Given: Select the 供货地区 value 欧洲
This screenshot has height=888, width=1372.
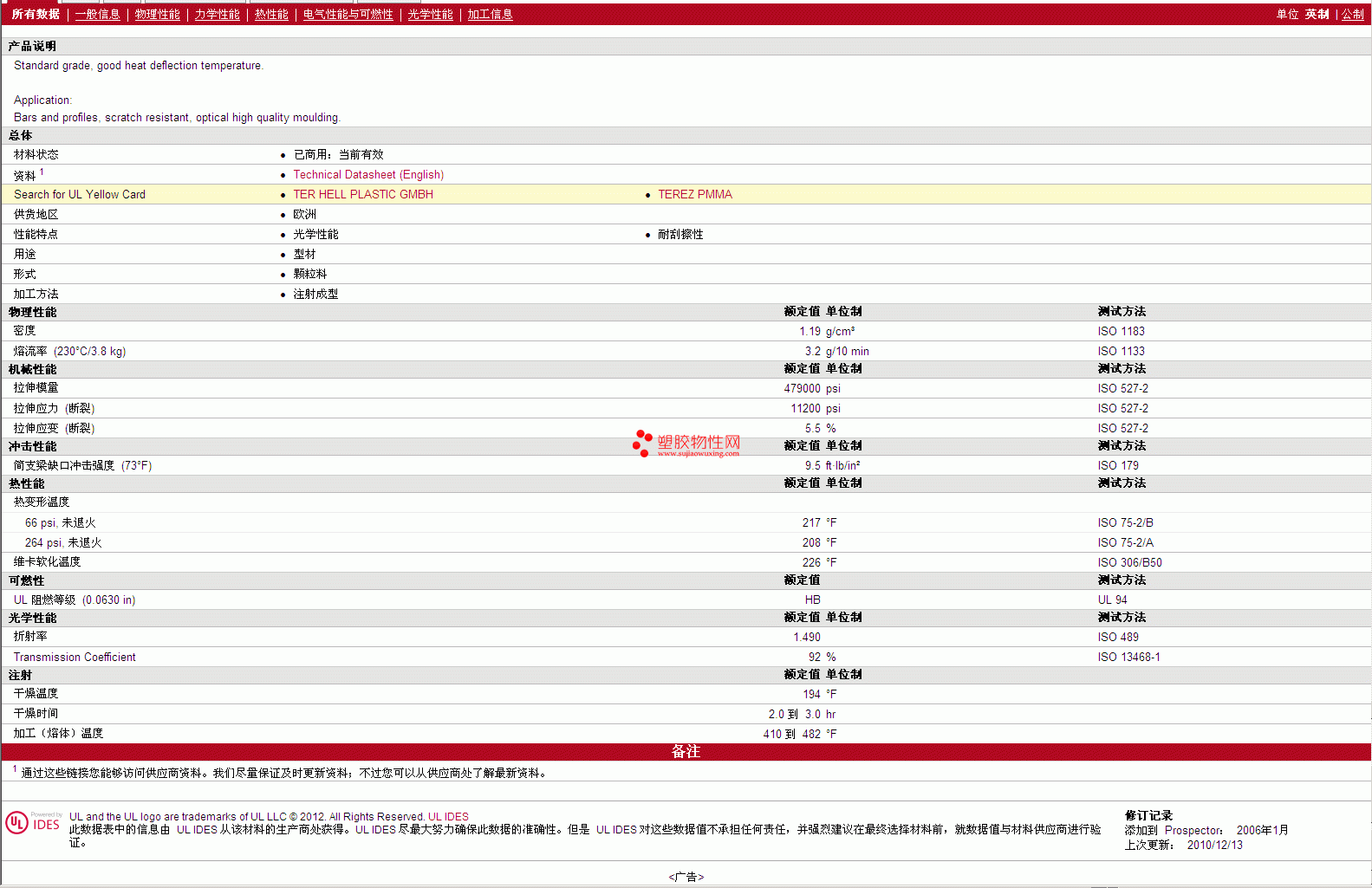Looking at the screenshot, I should (x=304, y=214).
